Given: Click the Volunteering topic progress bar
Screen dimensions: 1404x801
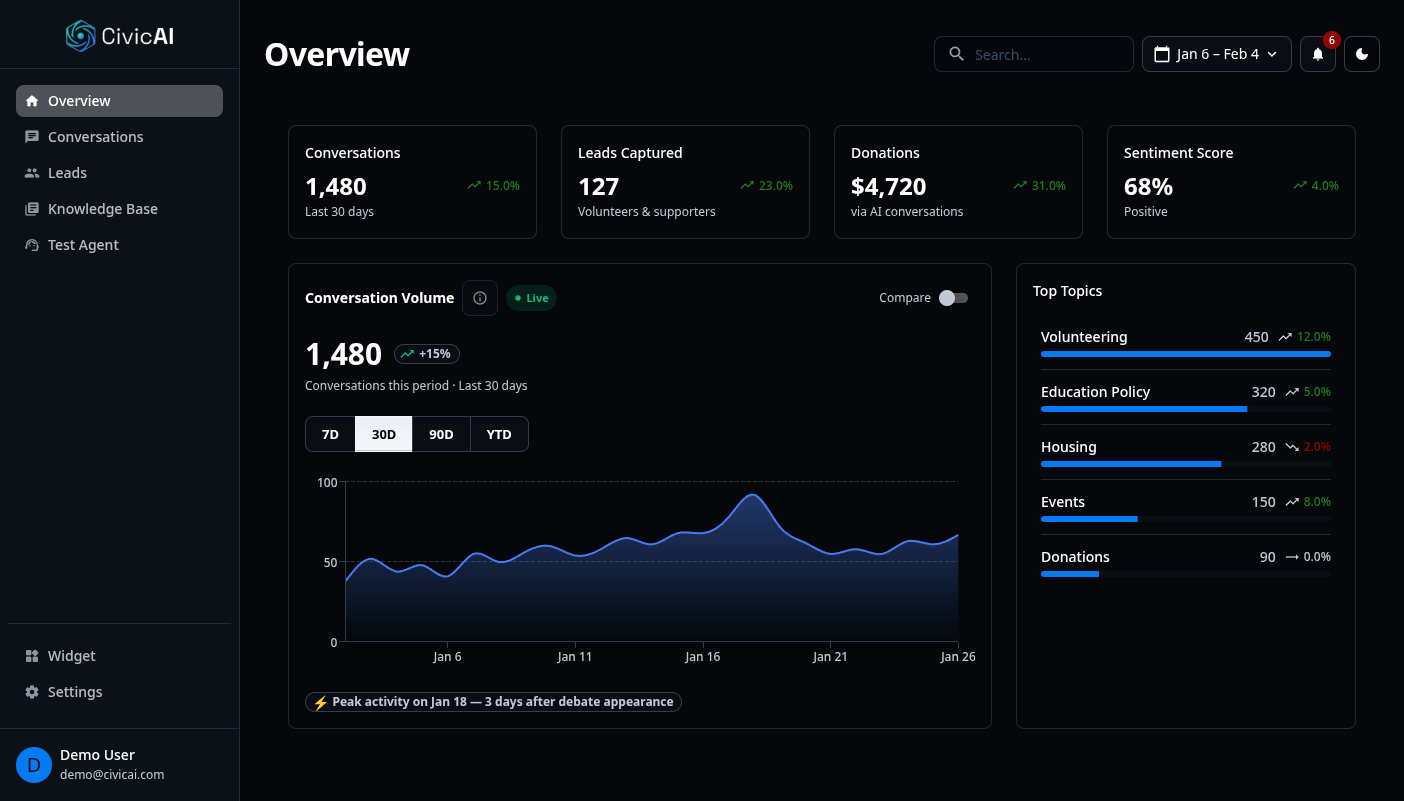Looking at the screenshot, I should [x=1185, y=354].
